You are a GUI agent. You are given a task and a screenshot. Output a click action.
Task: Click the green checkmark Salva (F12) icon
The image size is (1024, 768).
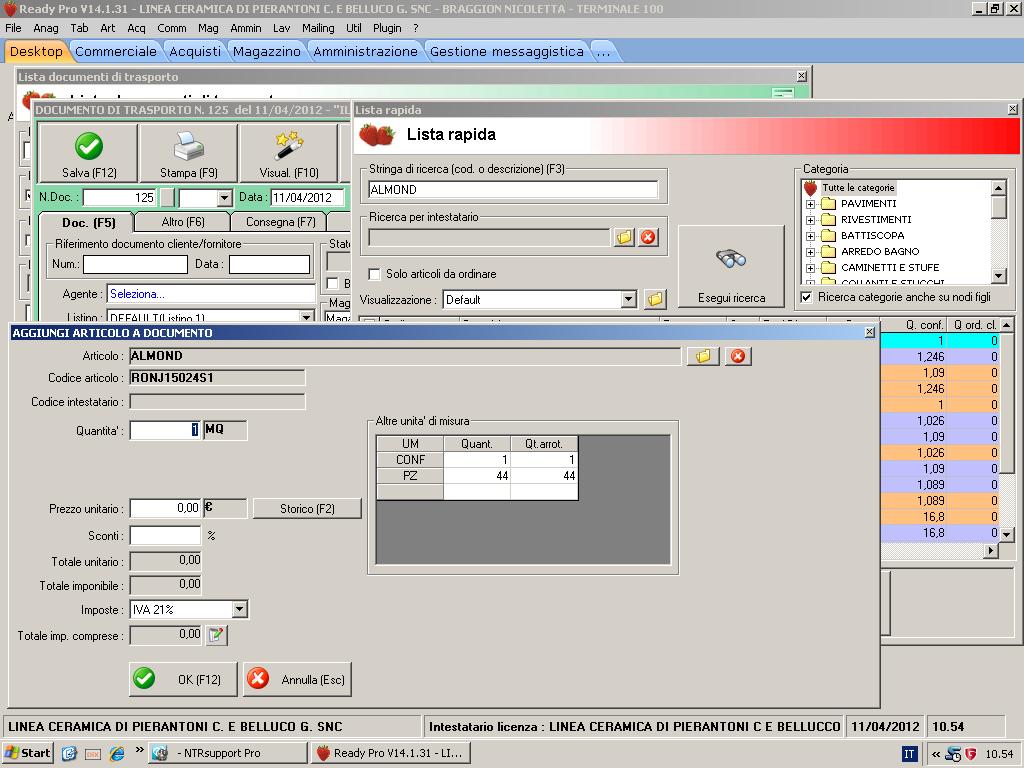89,146
